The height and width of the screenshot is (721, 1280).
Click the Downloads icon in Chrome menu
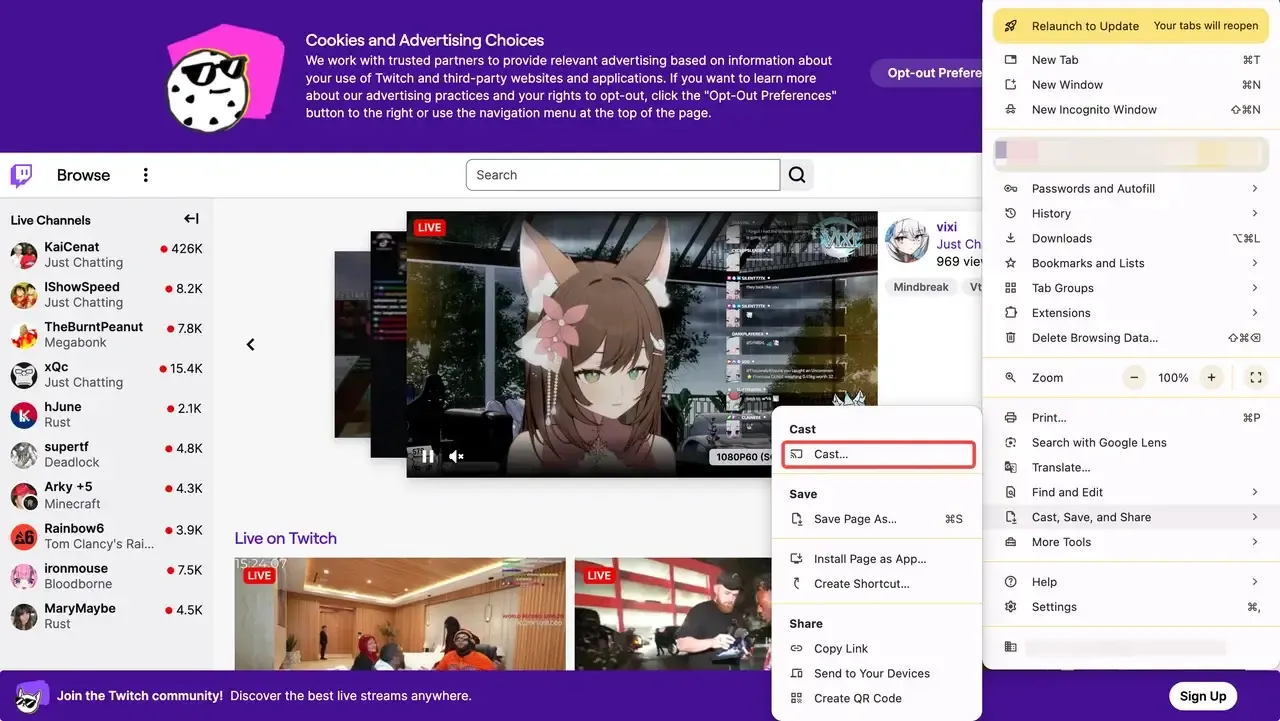pos(1011,238)
